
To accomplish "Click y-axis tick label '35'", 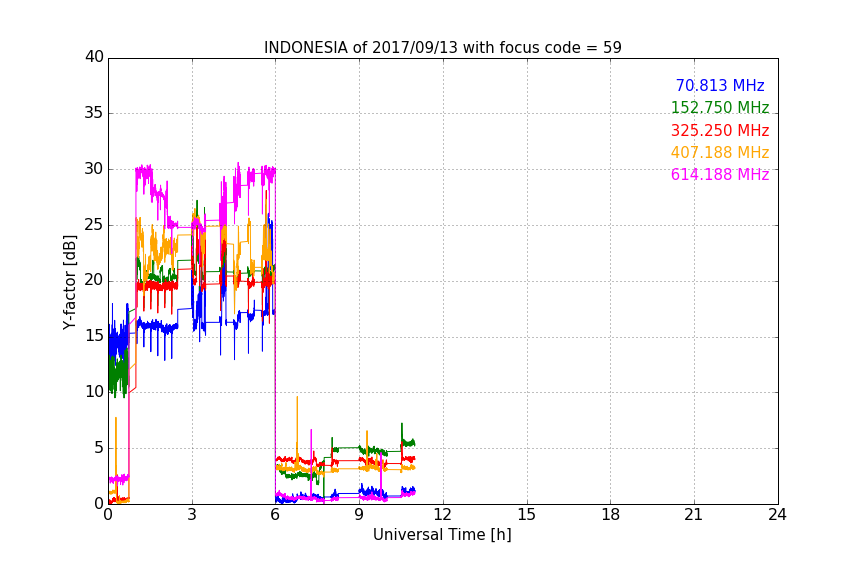I will (x=94, y=113).
